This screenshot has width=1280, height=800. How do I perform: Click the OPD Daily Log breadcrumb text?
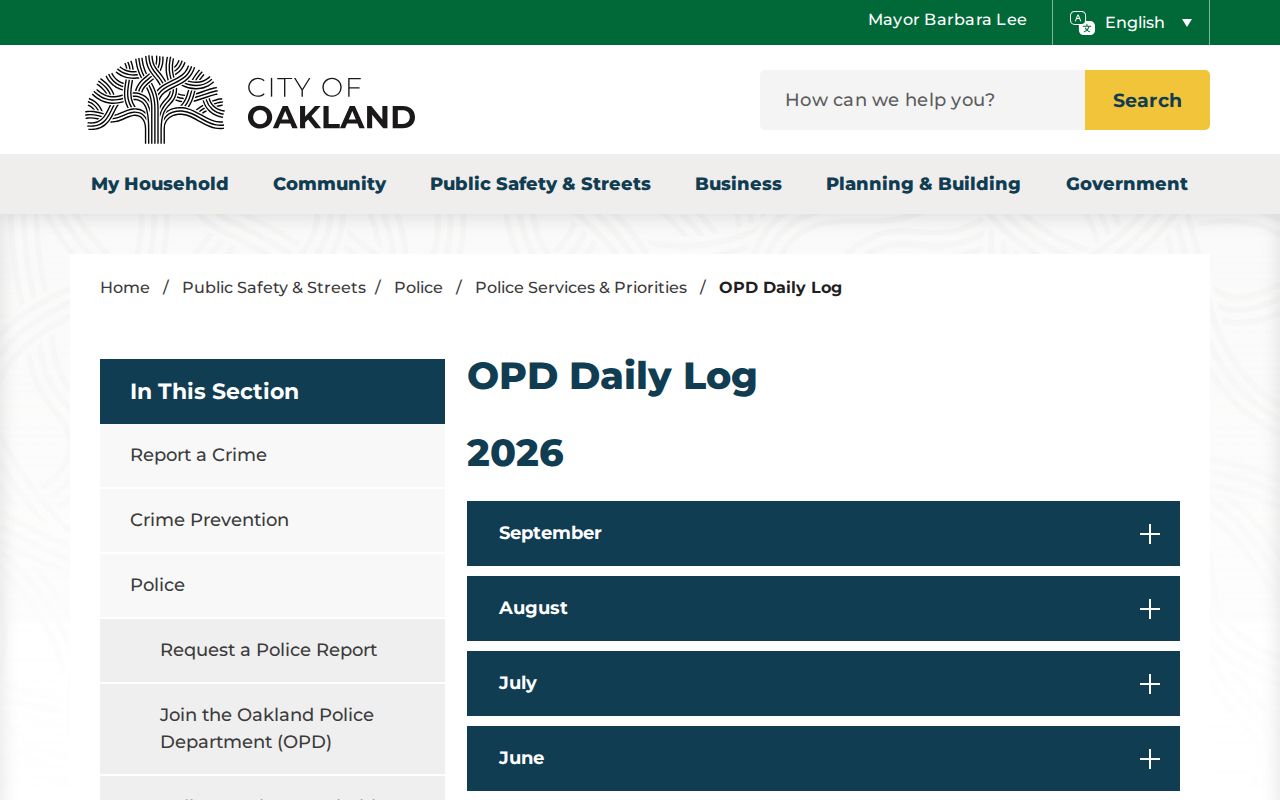coord(780,288)
